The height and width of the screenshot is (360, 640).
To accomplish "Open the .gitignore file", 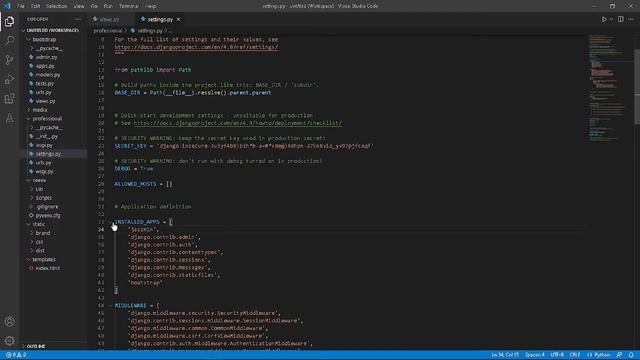I will click(x=47, y=207).
